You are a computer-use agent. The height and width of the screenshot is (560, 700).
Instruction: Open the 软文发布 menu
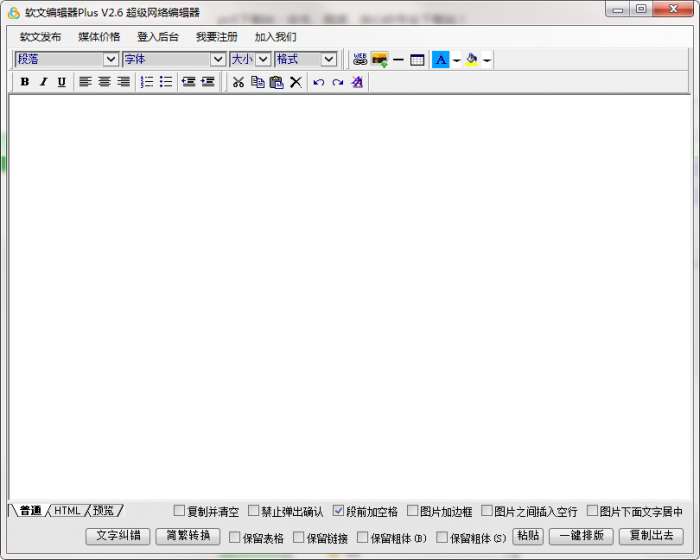(40, 37)
